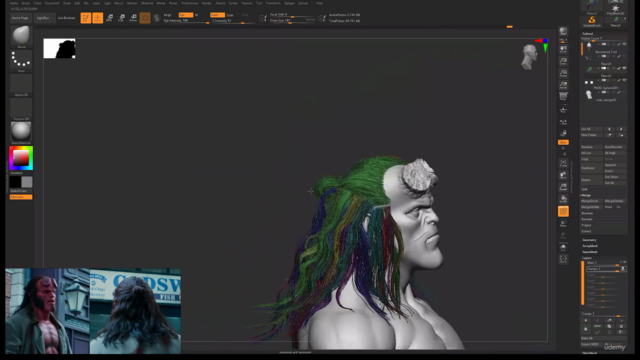Viewport: 640px width, 360px height.
Task: Click the Rotate view icon on right shelf
Action: point(563,199)
